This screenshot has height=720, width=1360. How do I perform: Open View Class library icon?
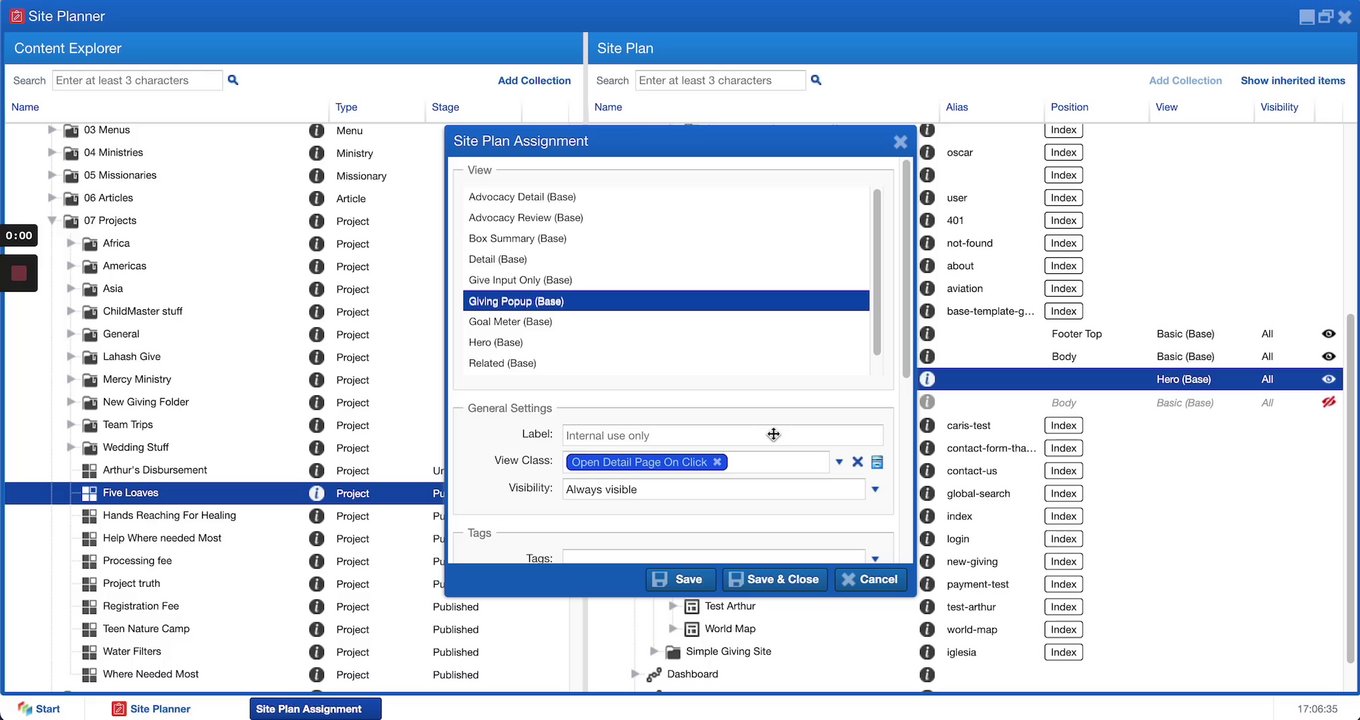877,462
